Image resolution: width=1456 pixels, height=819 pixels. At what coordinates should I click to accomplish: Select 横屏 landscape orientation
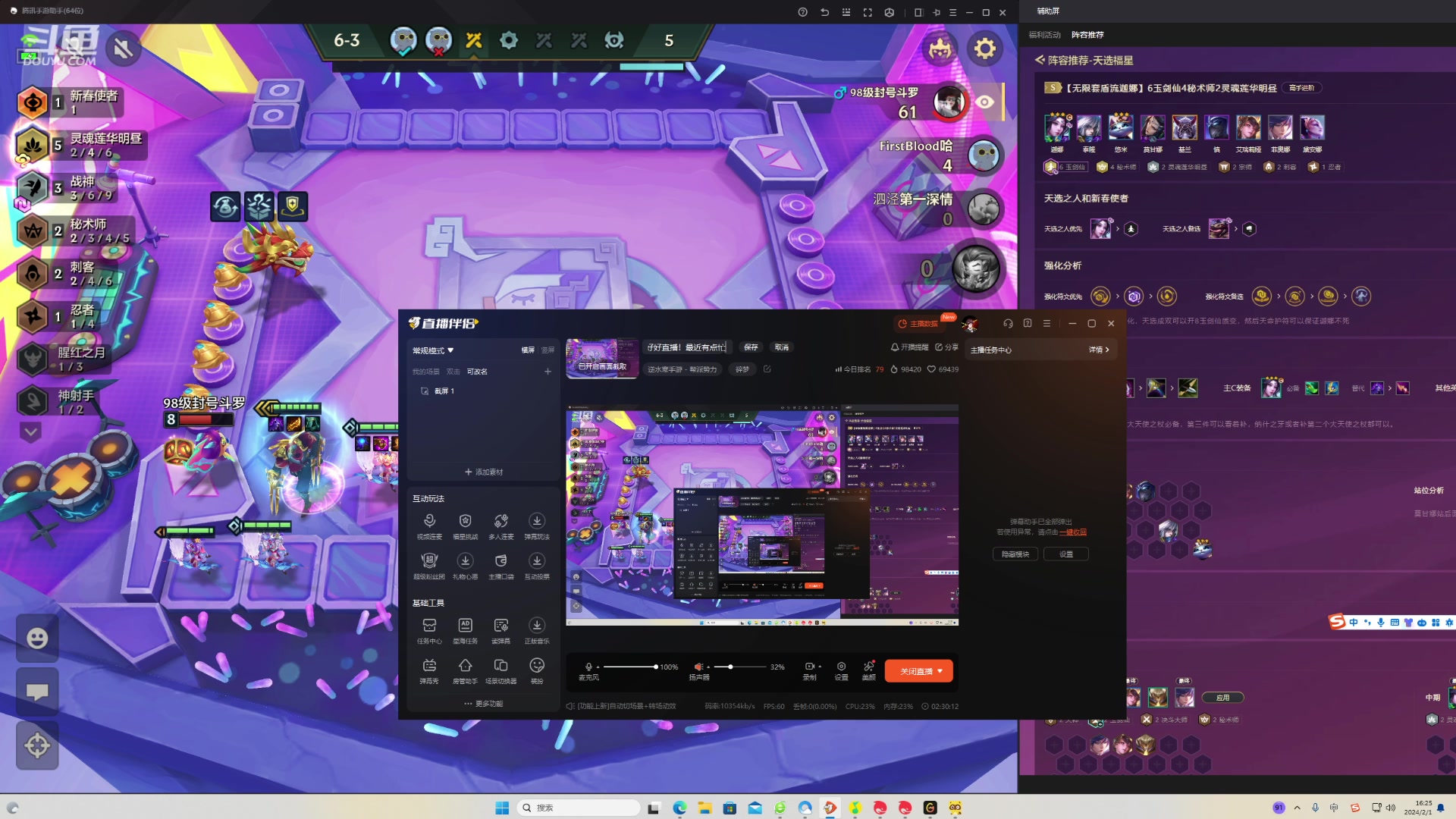tap(528, 350)
